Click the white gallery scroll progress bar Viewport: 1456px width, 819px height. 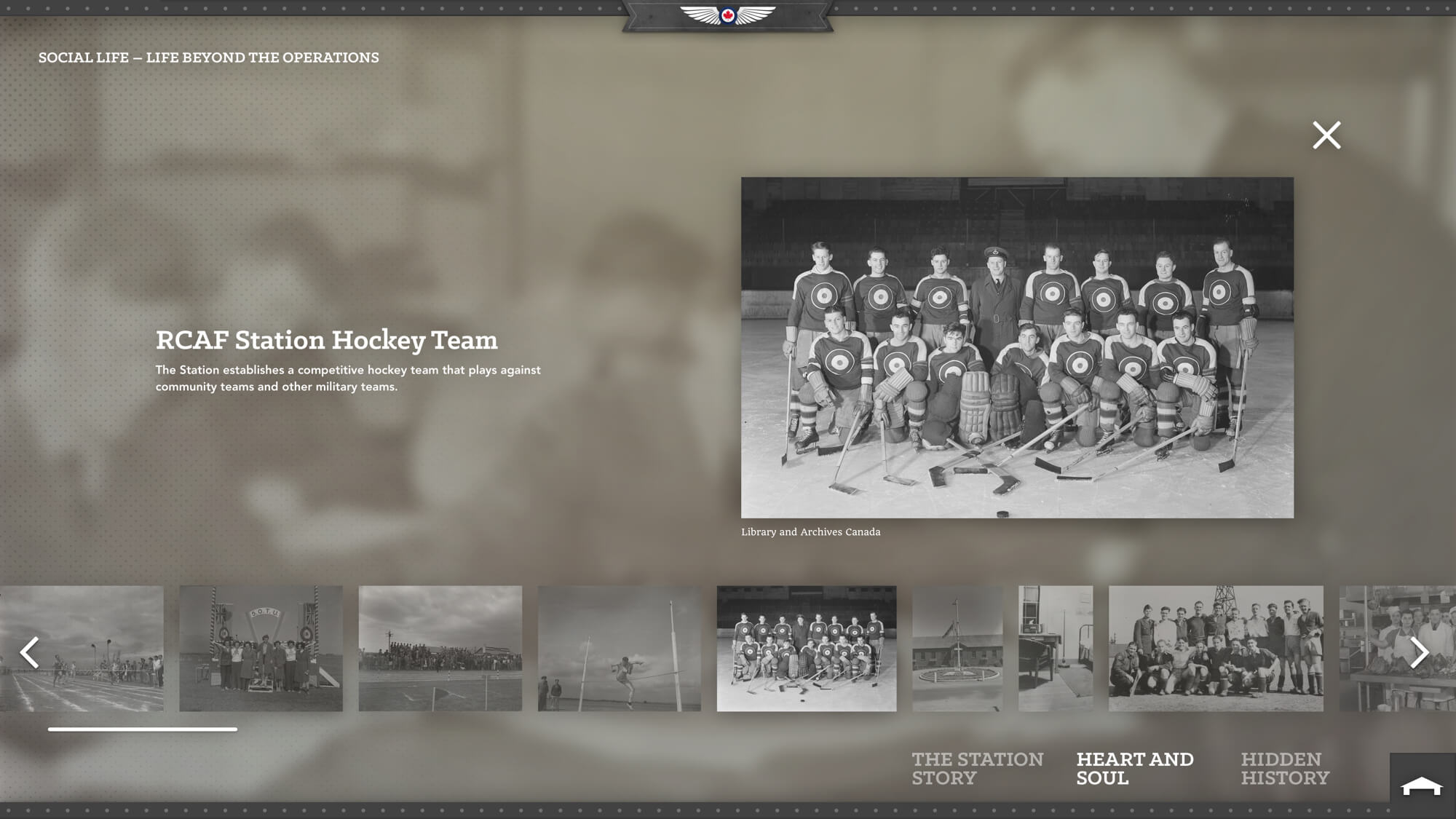coord(142,729)
